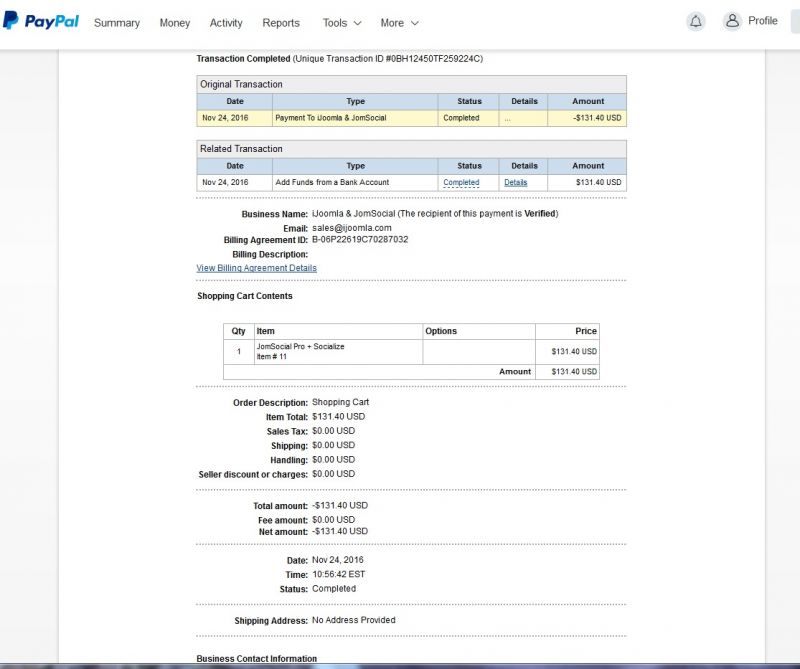Switch to the Reports tab
800x669 pixels.
[281, 23]
